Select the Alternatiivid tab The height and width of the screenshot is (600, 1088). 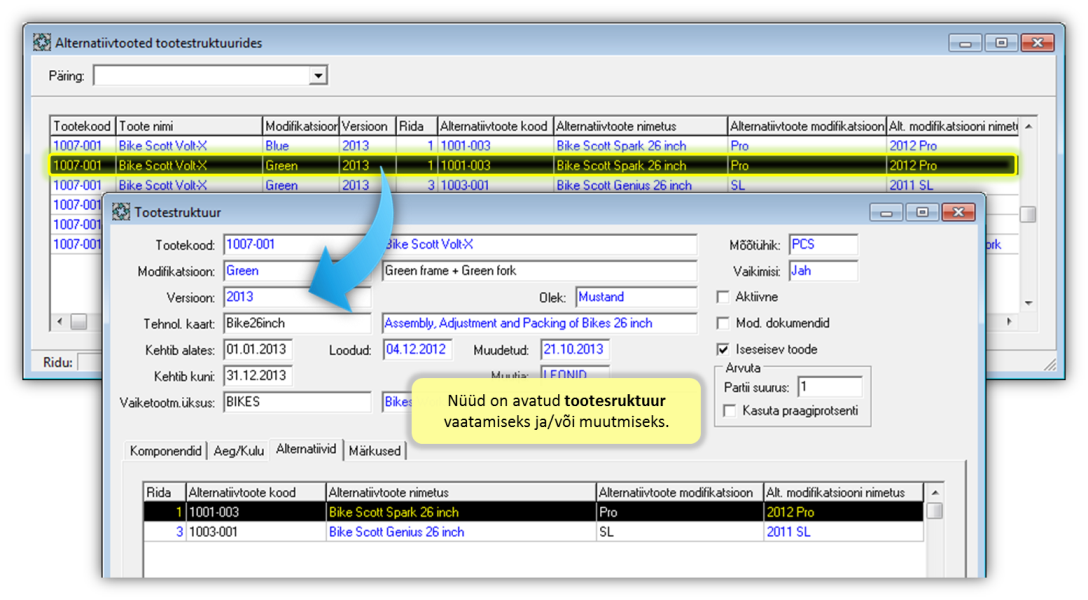[306, 449]
